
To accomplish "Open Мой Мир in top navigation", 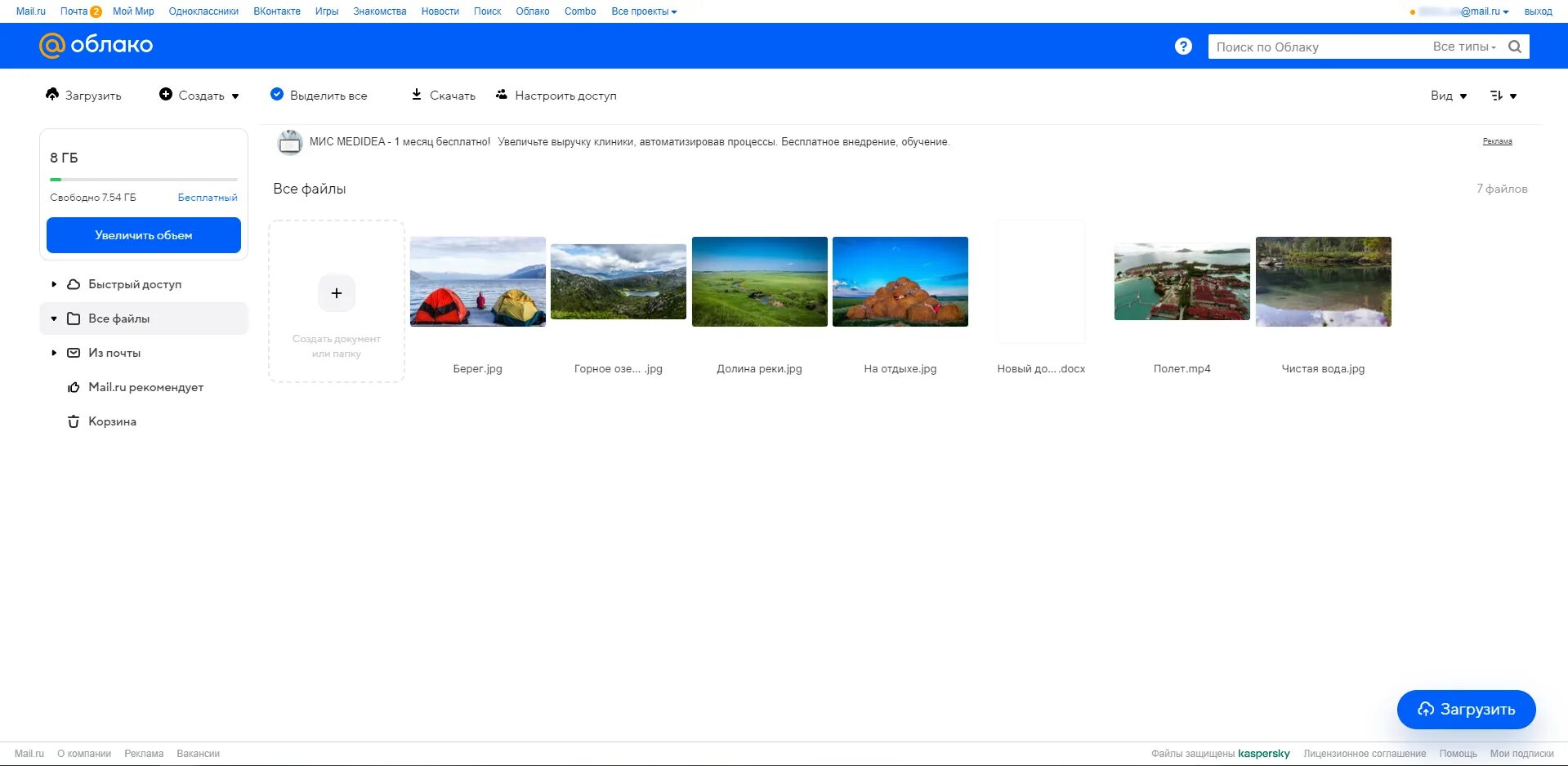I will pyautogui.click(x=133, y=11).
